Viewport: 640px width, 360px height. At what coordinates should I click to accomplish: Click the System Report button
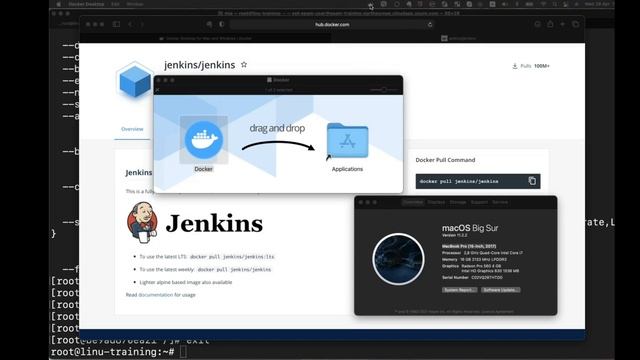[x=460, y=290]
